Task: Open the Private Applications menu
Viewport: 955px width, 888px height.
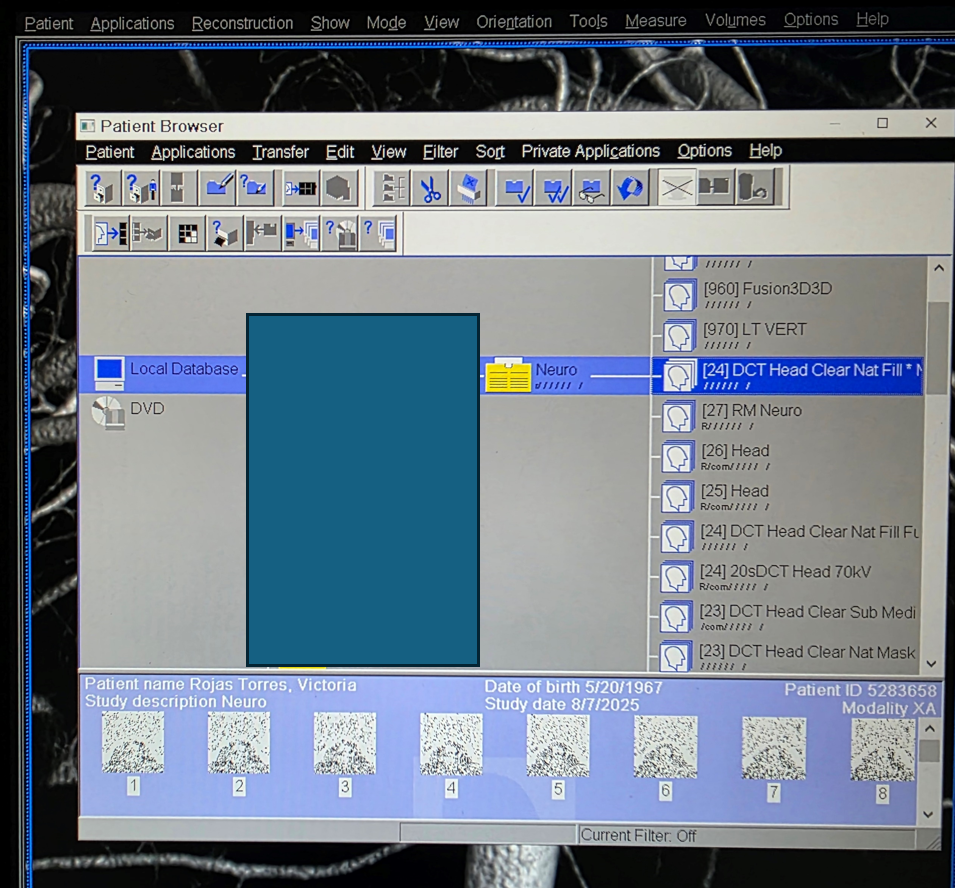Action: click(x=590, y=151)
